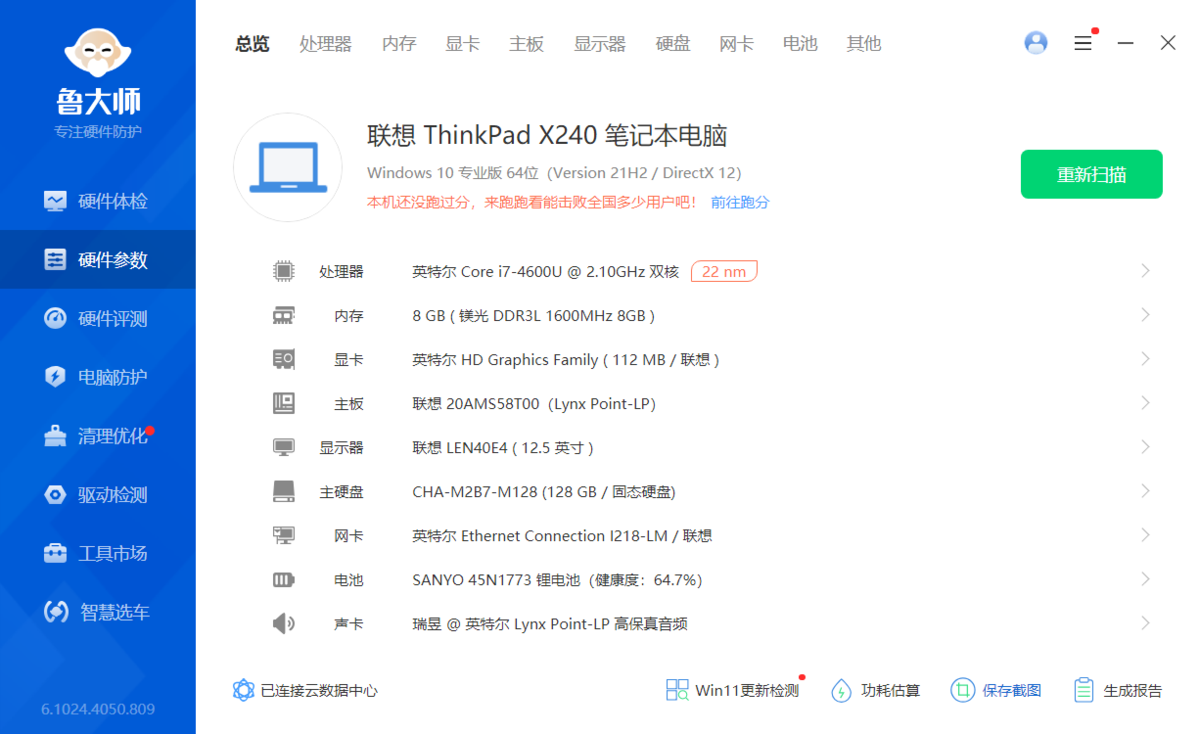The image size is (1199, 734).
Task: Expand the 网卡 row chevron
Action: [1145, 535]
